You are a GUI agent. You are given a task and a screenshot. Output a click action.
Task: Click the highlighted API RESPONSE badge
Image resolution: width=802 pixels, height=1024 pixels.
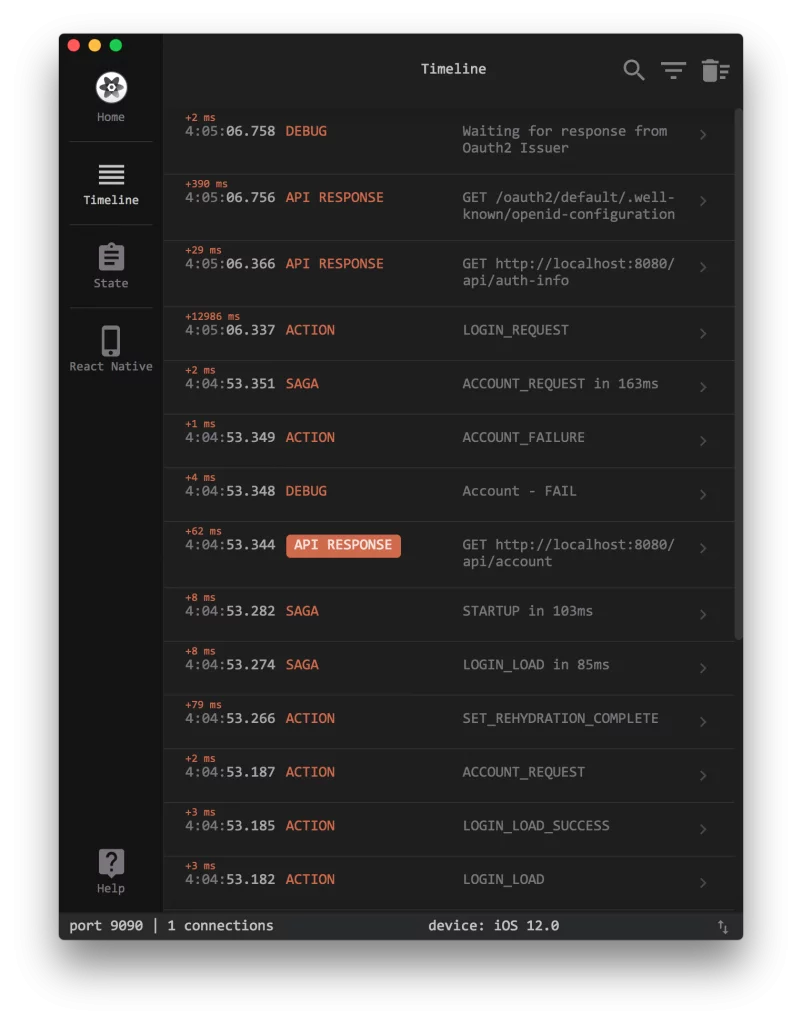(x=344, y=545)
